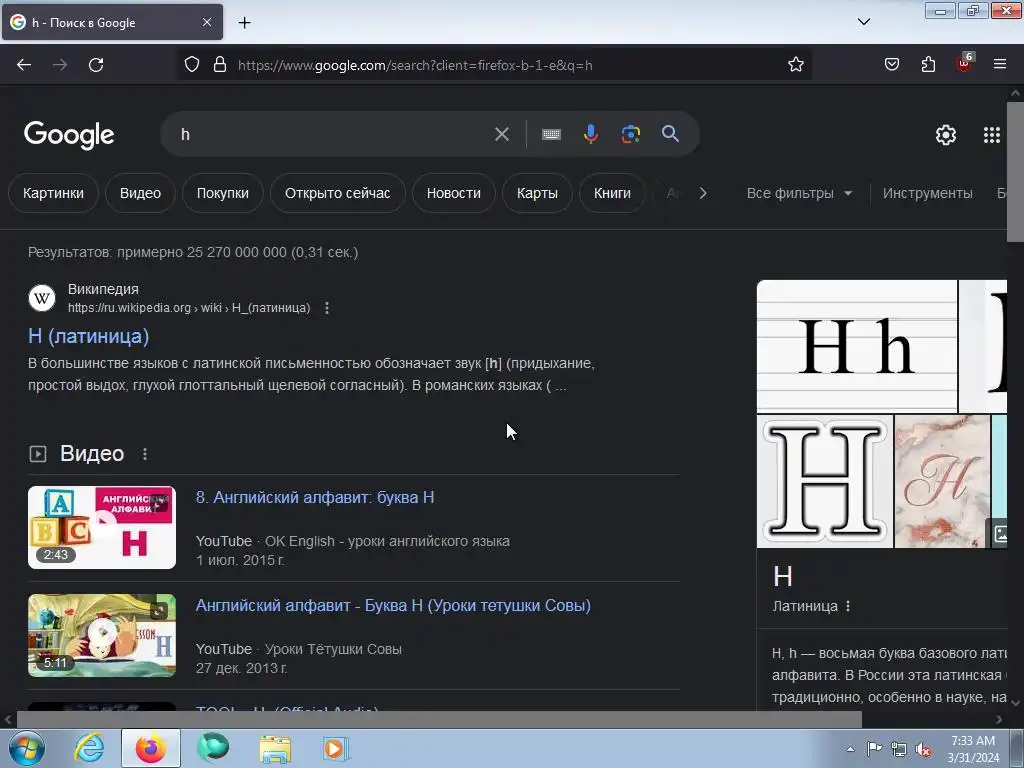
Task: Switch to the Покупки filter
Action: [x=223, y=193]
